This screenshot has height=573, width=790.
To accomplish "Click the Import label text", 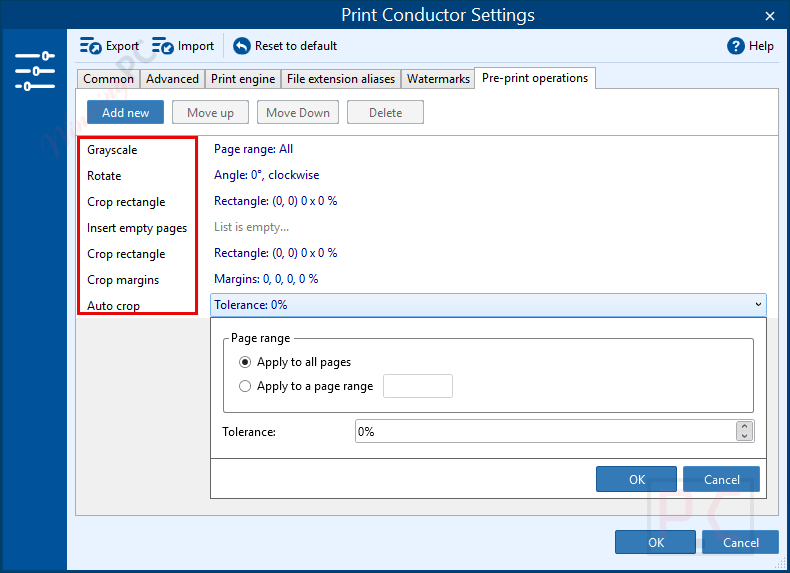I will tap(195, 46).
